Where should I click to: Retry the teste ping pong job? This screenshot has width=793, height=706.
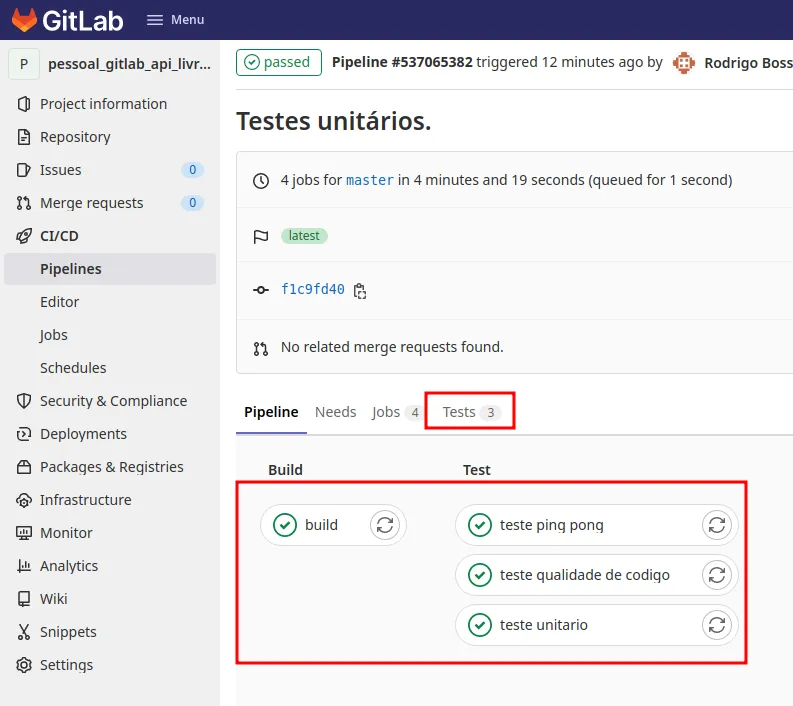pyautogui.click(x=717, y=525)
